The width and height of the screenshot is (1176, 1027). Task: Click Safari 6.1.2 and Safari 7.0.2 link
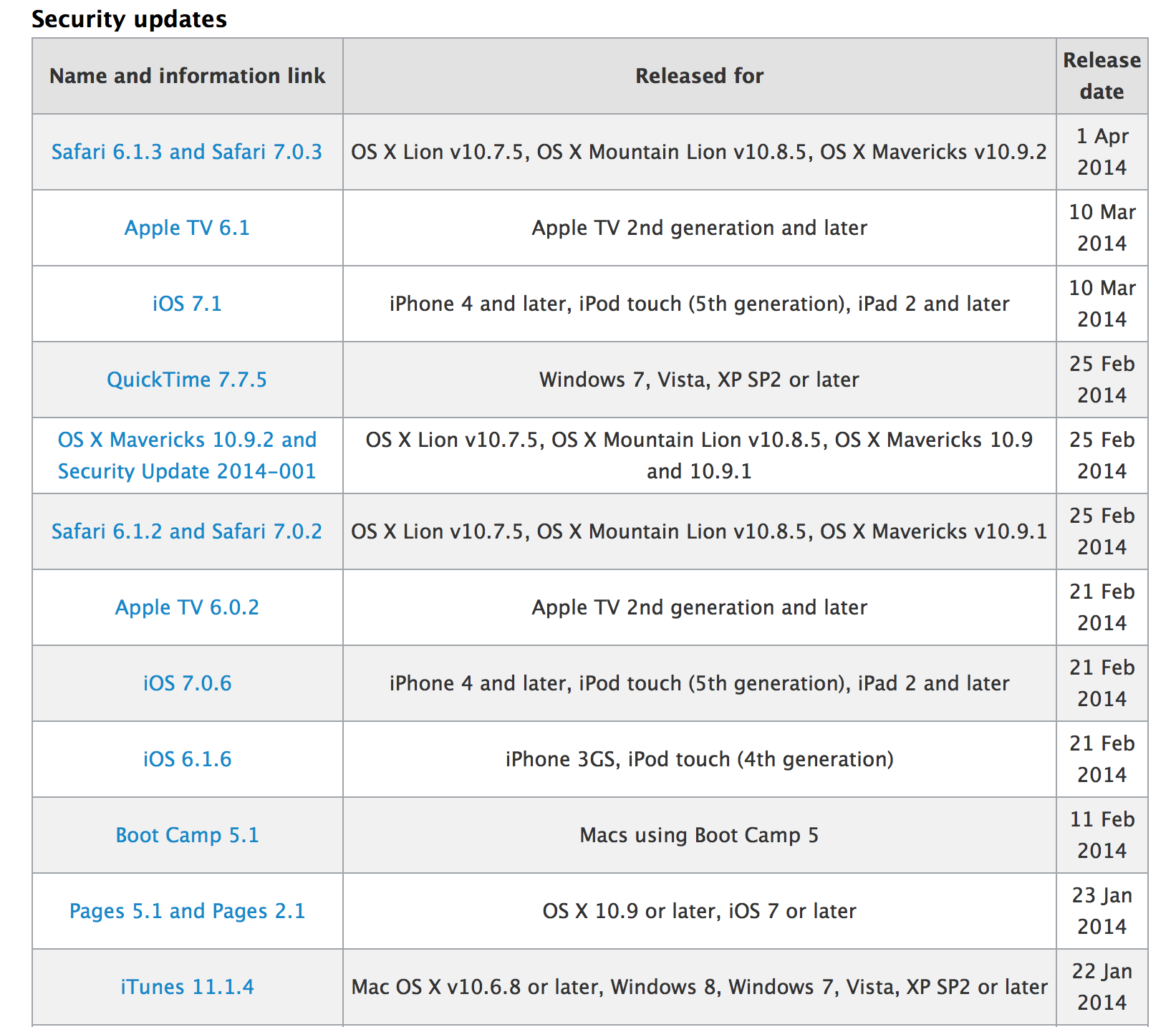coord(187,531)
